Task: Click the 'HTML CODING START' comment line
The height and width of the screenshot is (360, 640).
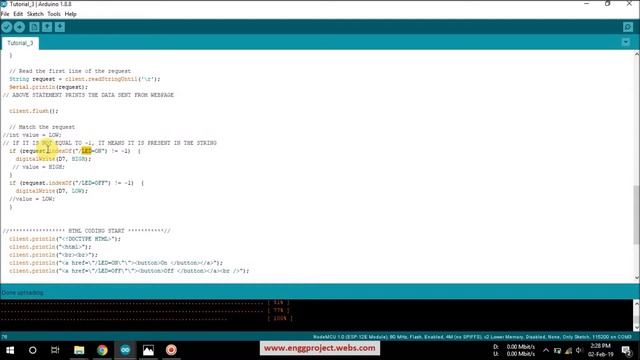Action: (87, 231)
